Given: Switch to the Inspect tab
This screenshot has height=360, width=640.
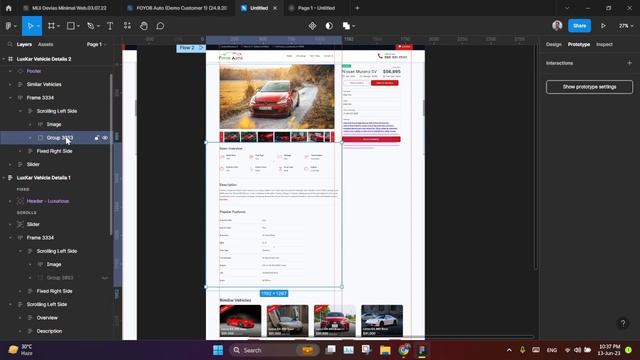Looking at the screenshot, I should point(604,44).
